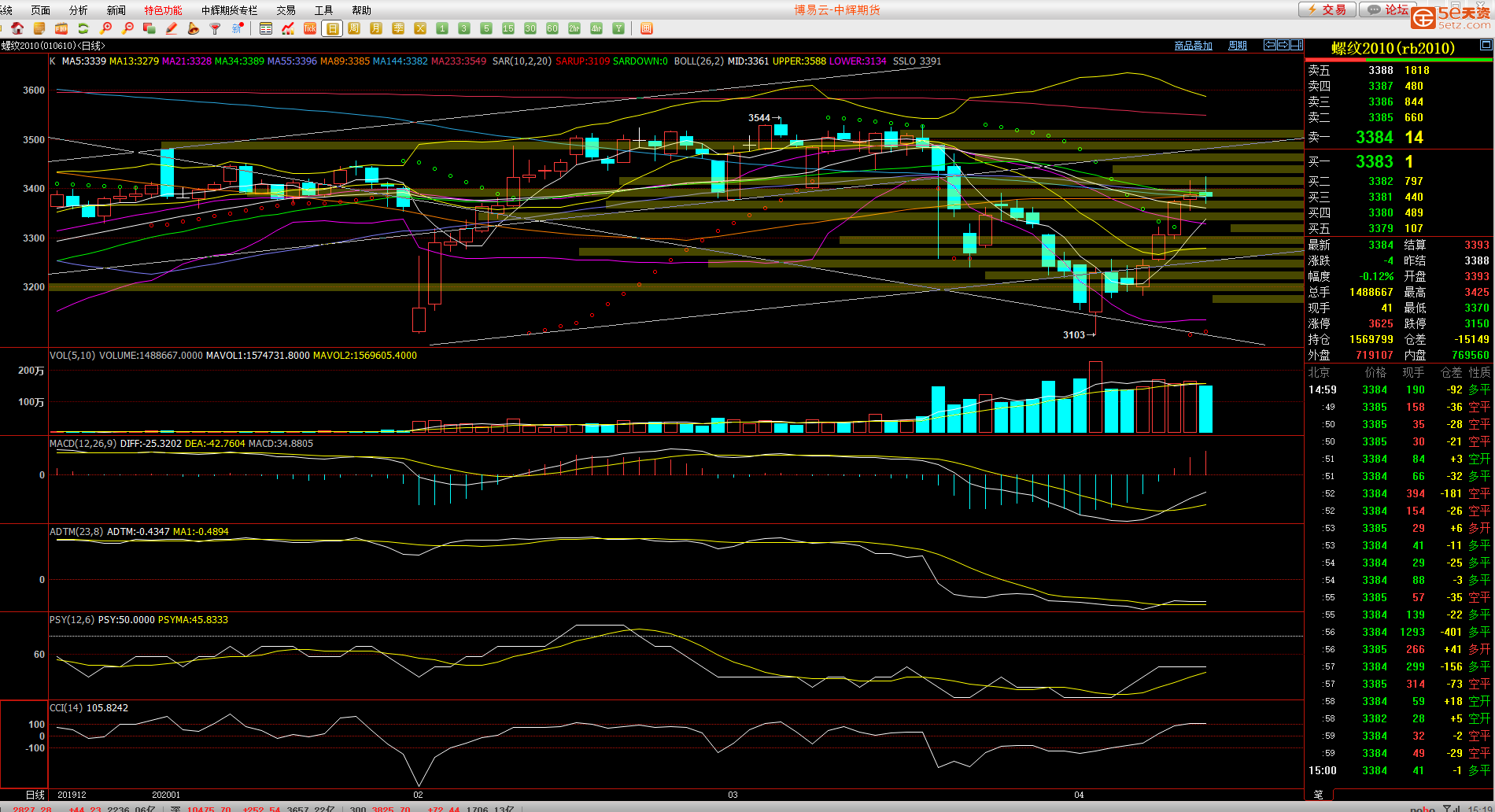Select the 周 weekly period
This screenshot has width=1495, height=812.
point(354,28)
